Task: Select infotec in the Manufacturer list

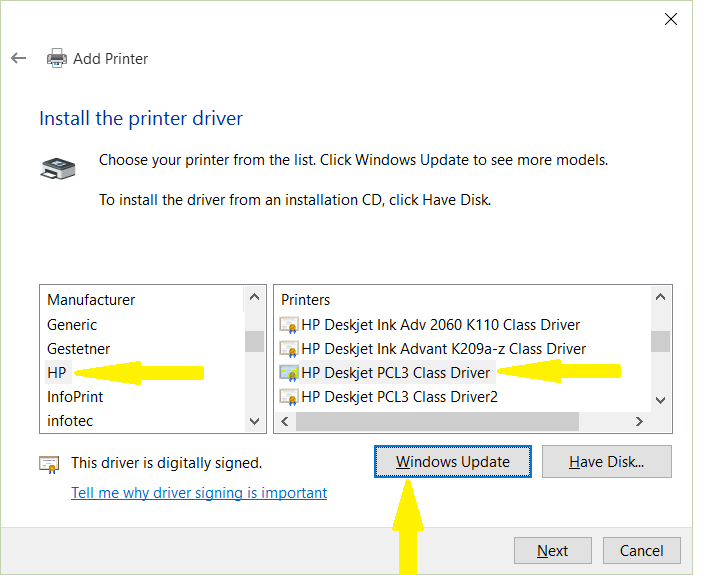Action: pos(70,421)
